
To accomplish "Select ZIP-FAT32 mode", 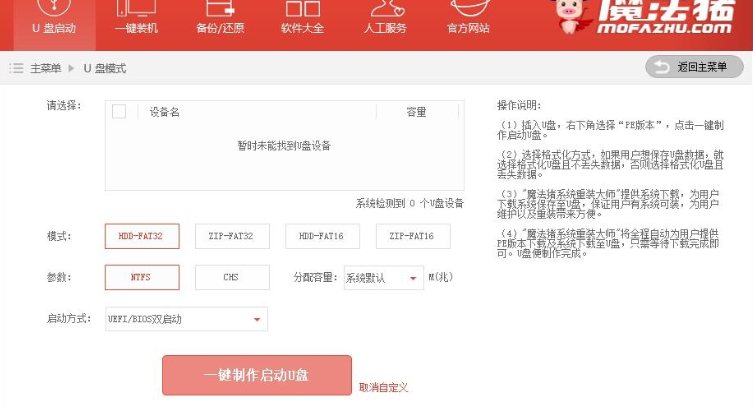I will click(232, 236).
